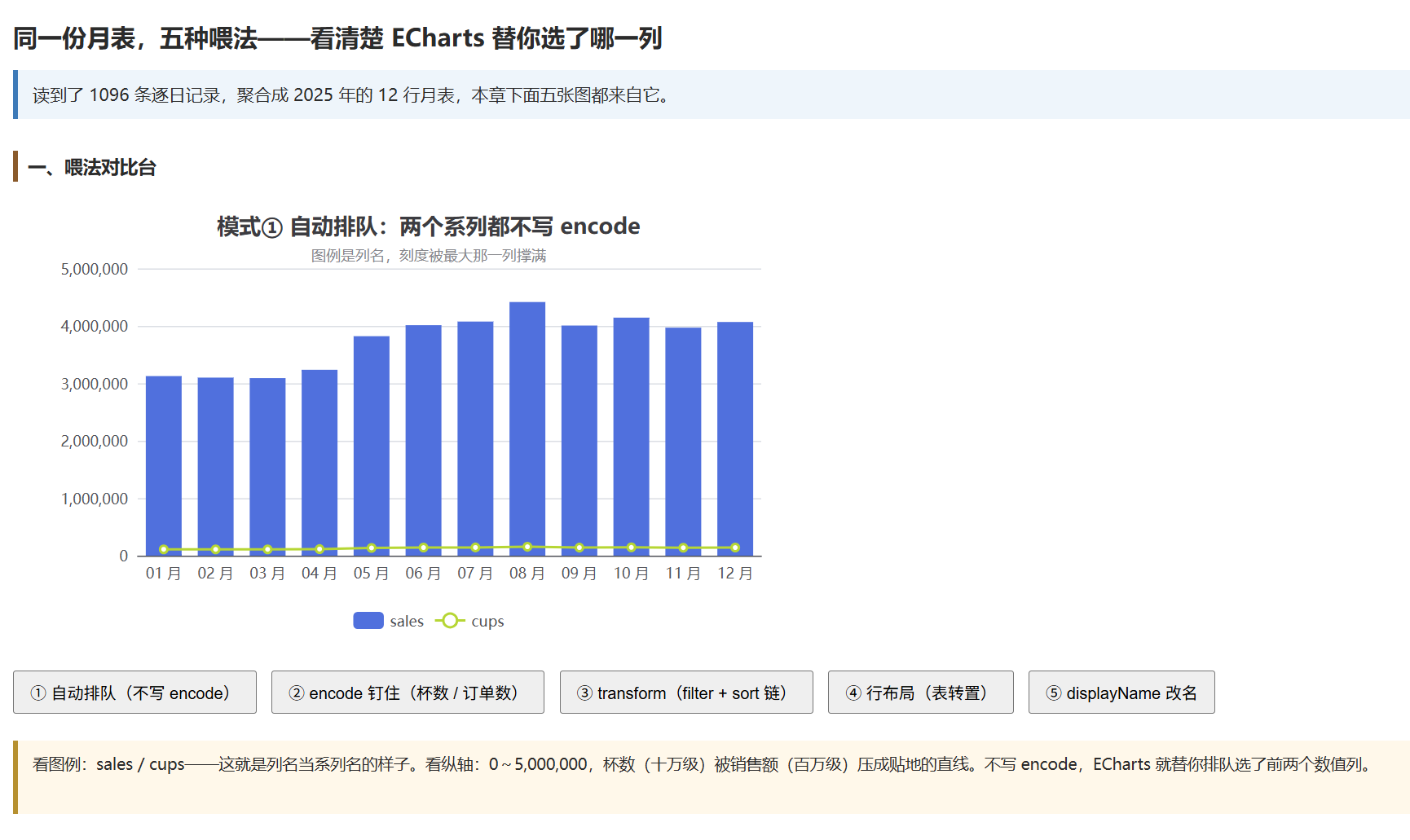This screenshot has height=840, width=1410.
Task: Click the 3,000,000 y-axis label
Action: tap(95, 384)
